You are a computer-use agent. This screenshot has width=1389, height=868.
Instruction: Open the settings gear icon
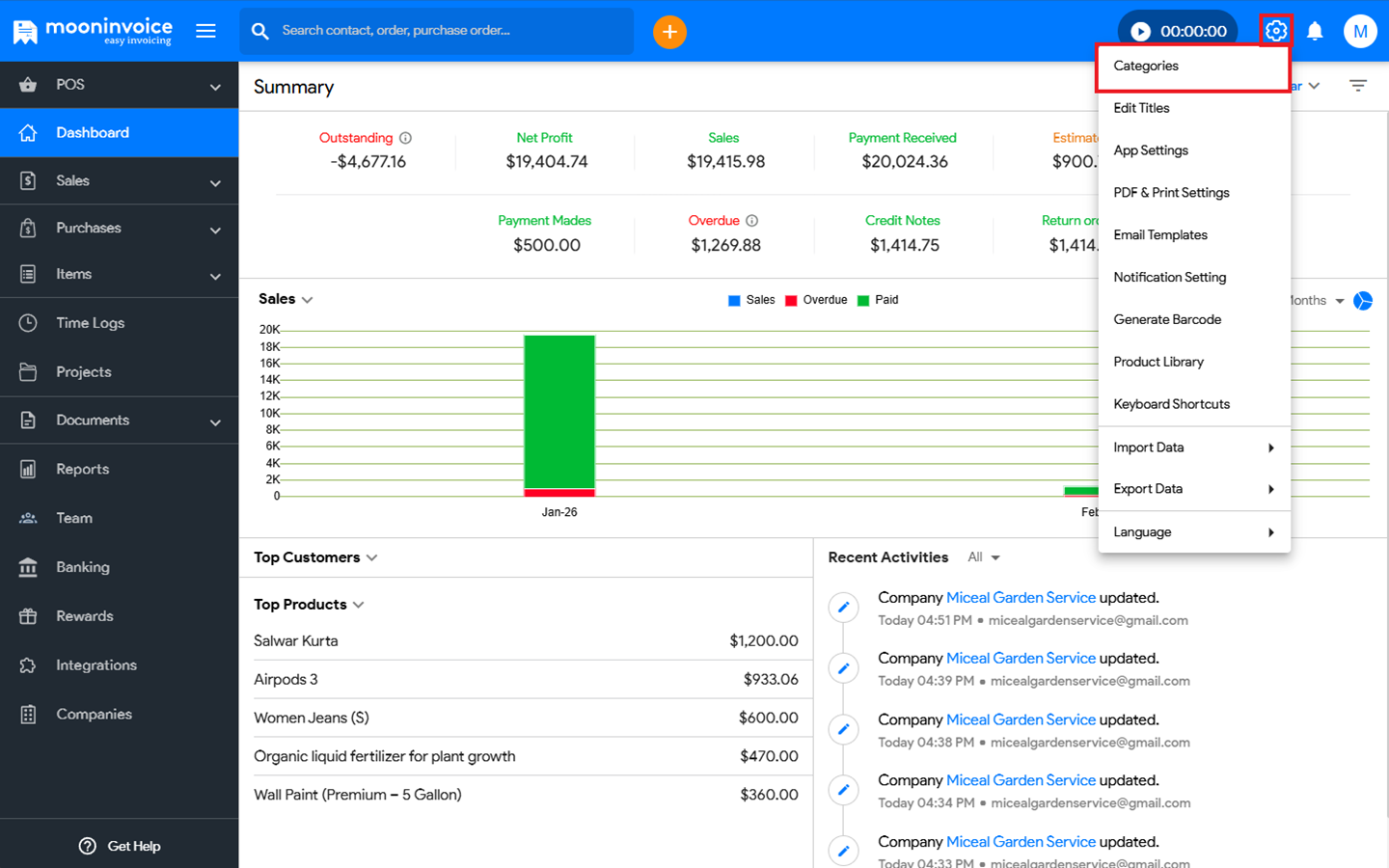point(1275,31)
